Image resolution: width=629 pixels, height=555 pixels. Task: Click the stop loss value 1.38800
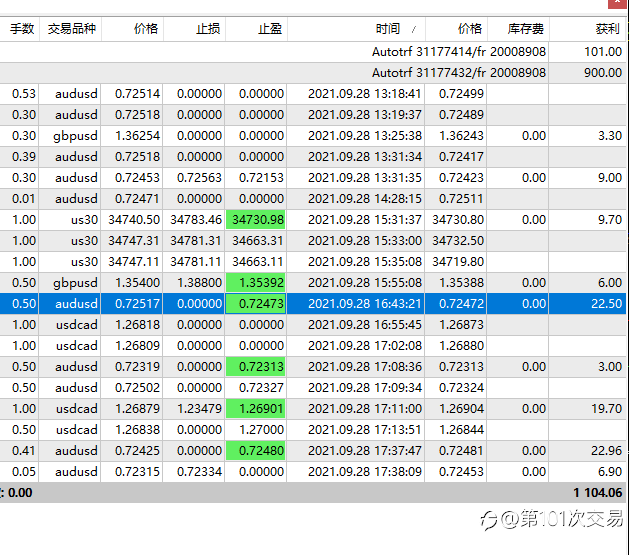click(199, 283)
